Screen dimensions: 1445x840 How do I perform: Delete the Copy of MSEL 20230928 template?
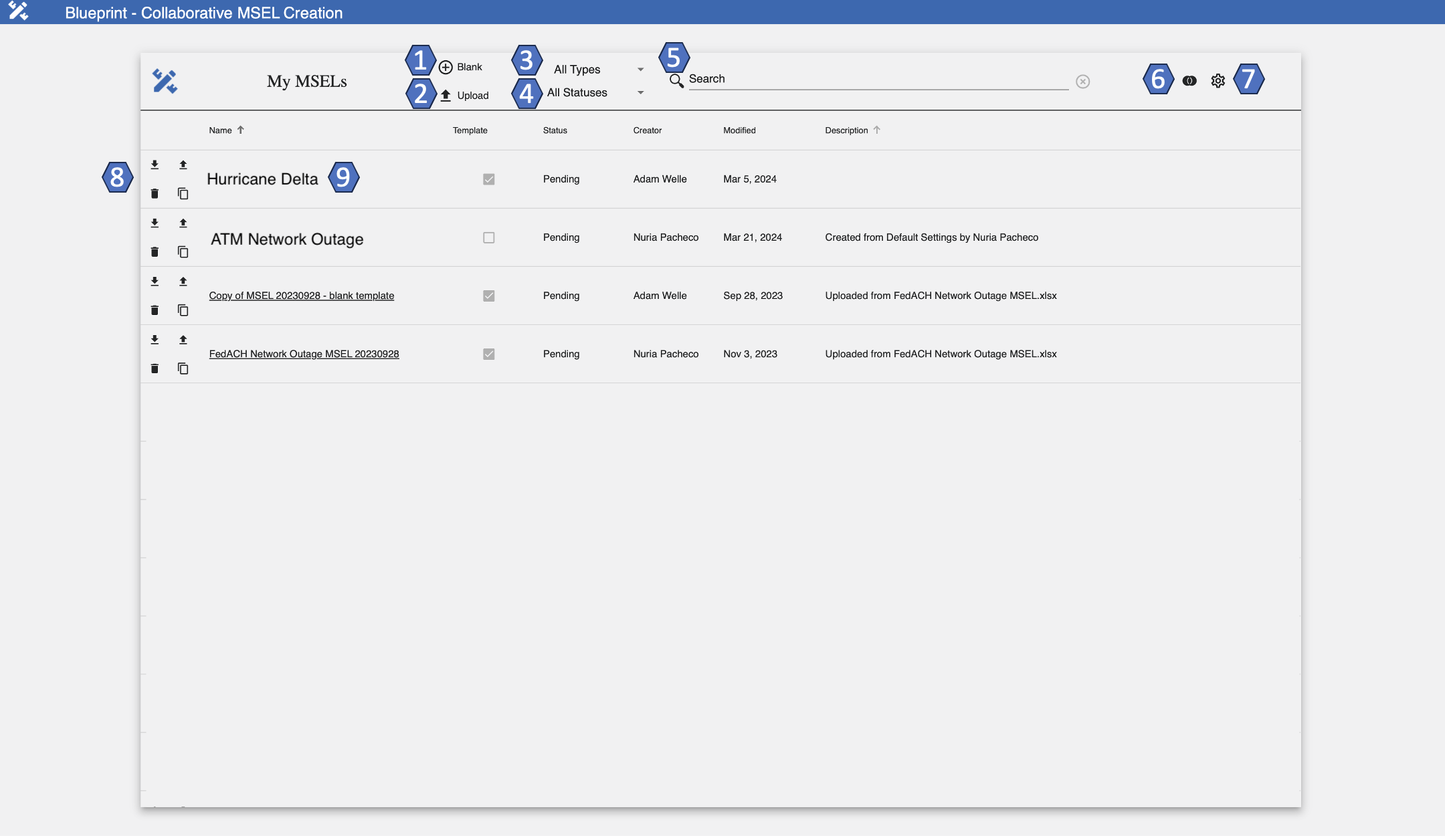click(155, 310)
